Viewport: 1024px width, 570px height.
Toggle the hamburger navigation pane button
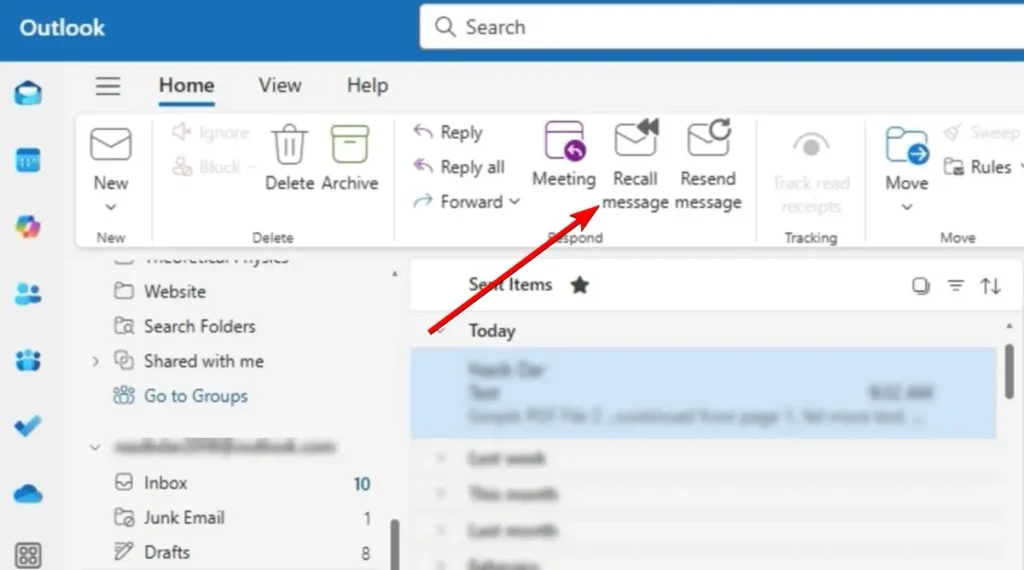(x=108, y=86)
